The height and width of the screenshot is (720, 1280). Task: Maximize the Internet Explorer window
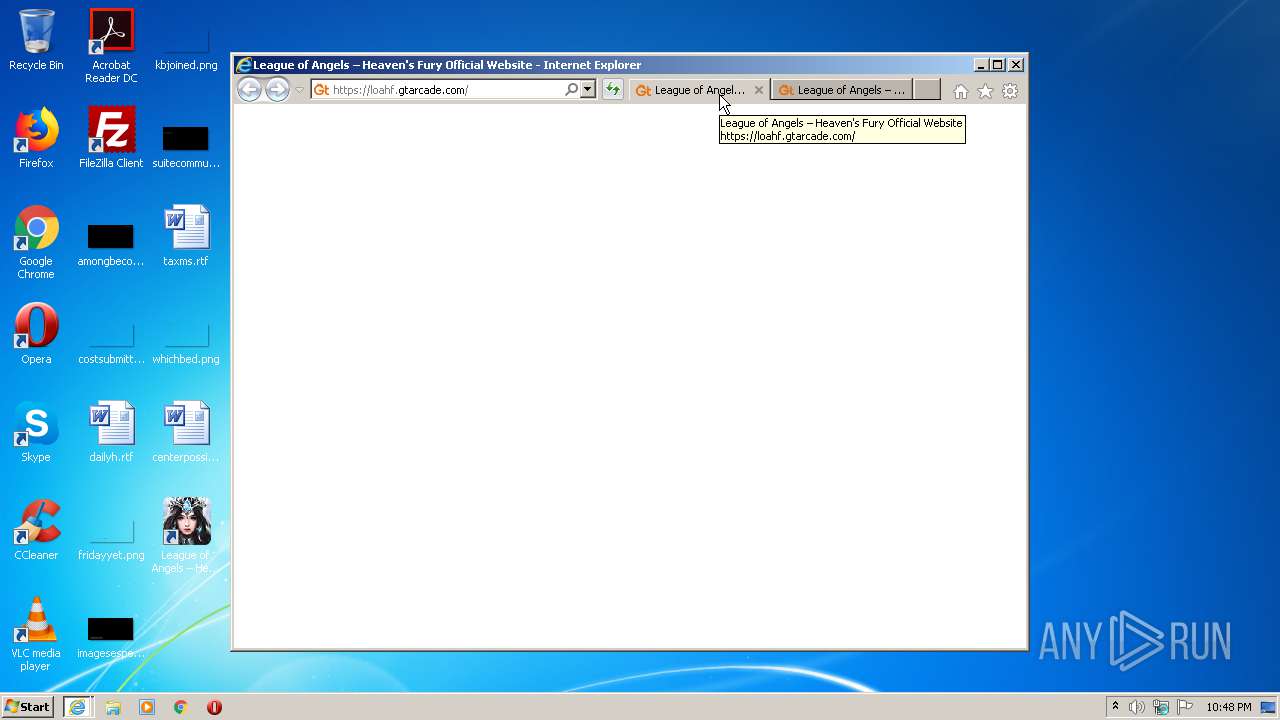[998, 65]
